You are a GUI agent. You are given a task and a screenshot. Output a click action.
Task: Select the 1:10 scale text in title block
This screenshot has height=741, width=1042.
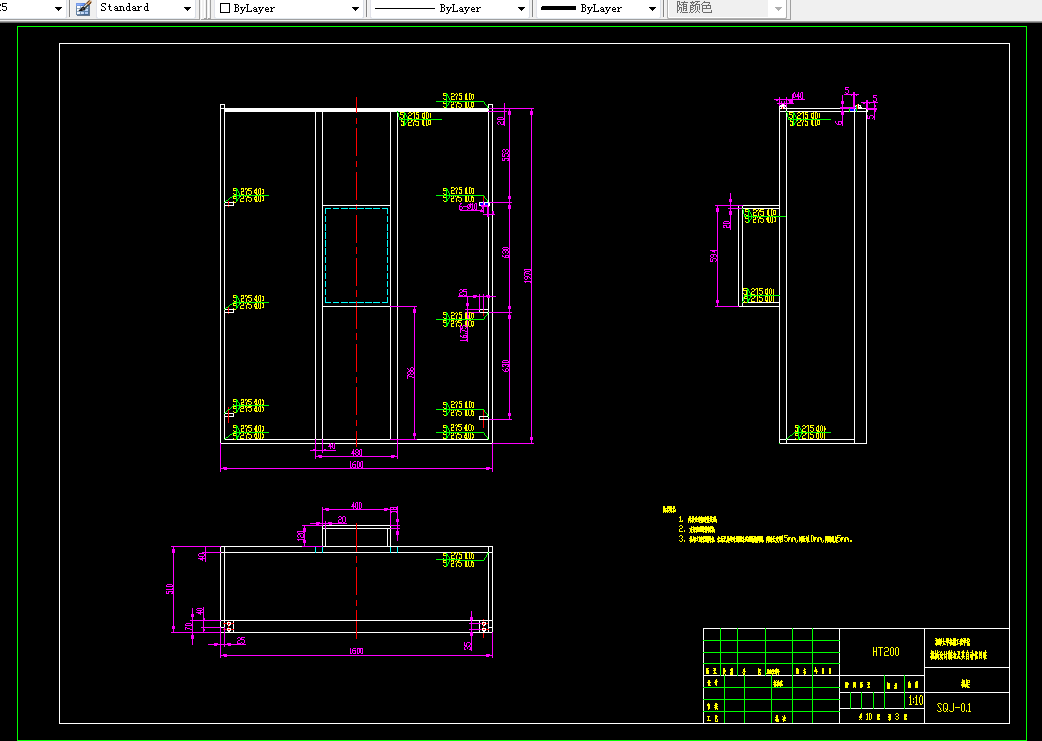tap(915, 700)
